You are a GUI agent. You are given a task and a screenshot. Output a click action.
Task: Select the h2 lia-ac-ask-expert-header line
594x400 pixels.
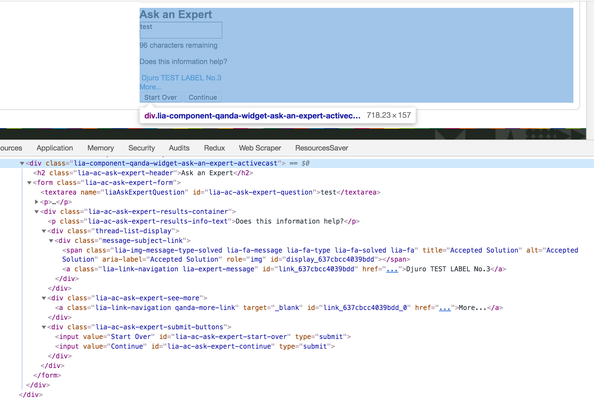[143, 173]
